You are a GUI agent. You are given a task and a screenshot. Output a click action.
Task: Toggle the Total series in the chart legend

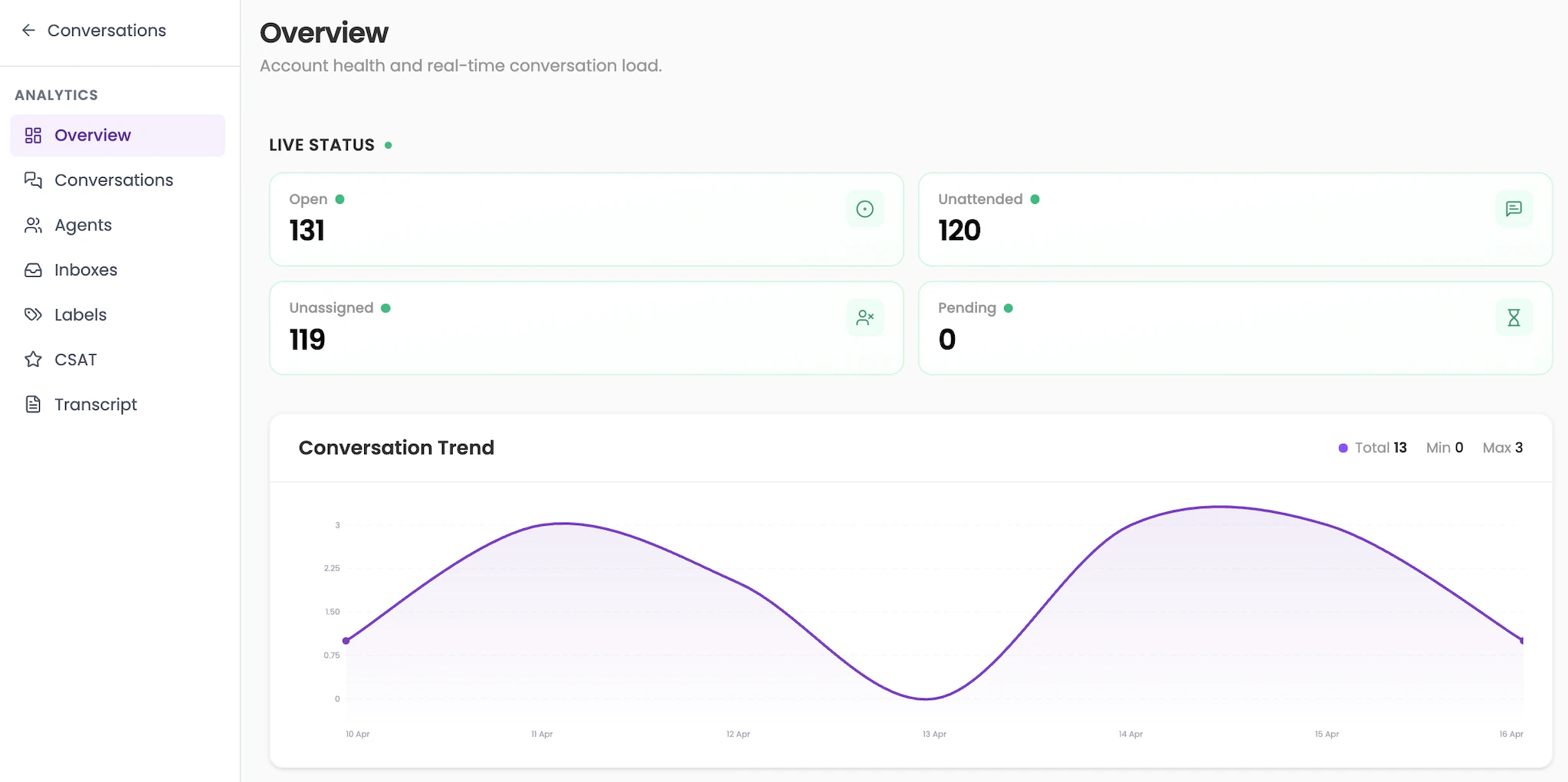point(1372,447)
